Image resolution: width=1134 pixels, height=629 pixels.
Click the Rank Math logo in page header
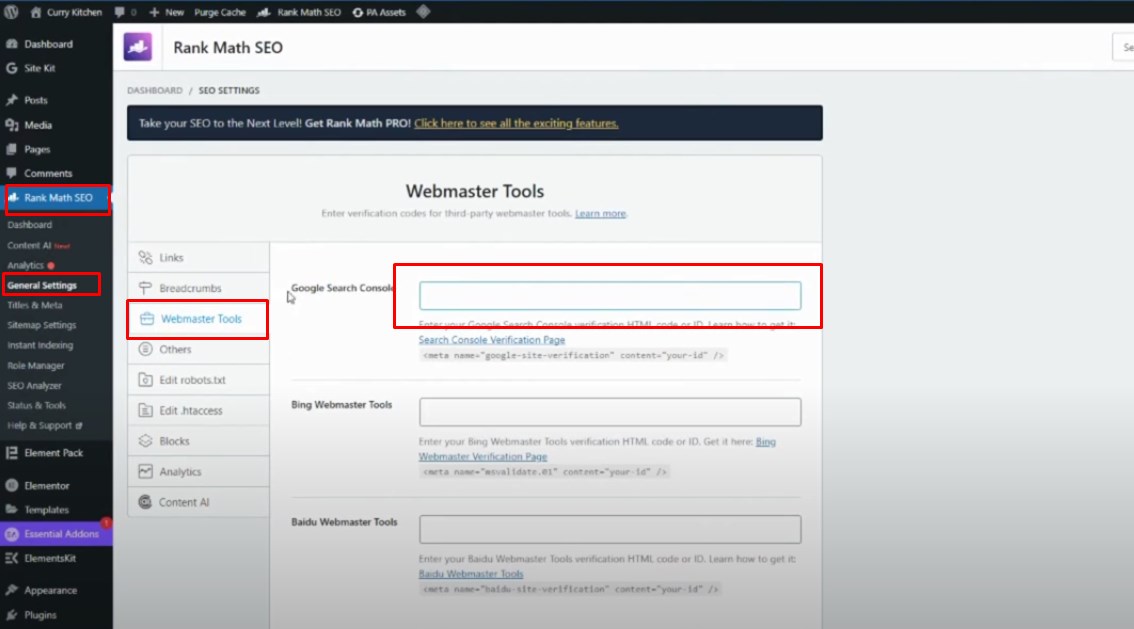[137, 47]
